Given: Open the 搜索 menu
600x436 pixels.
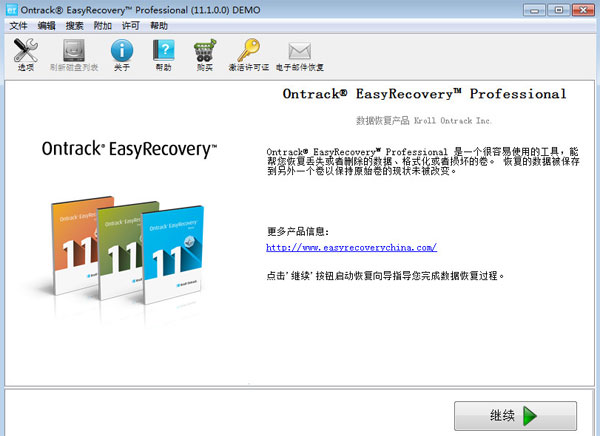Looking at the screenshot, I should pos(74,26).
